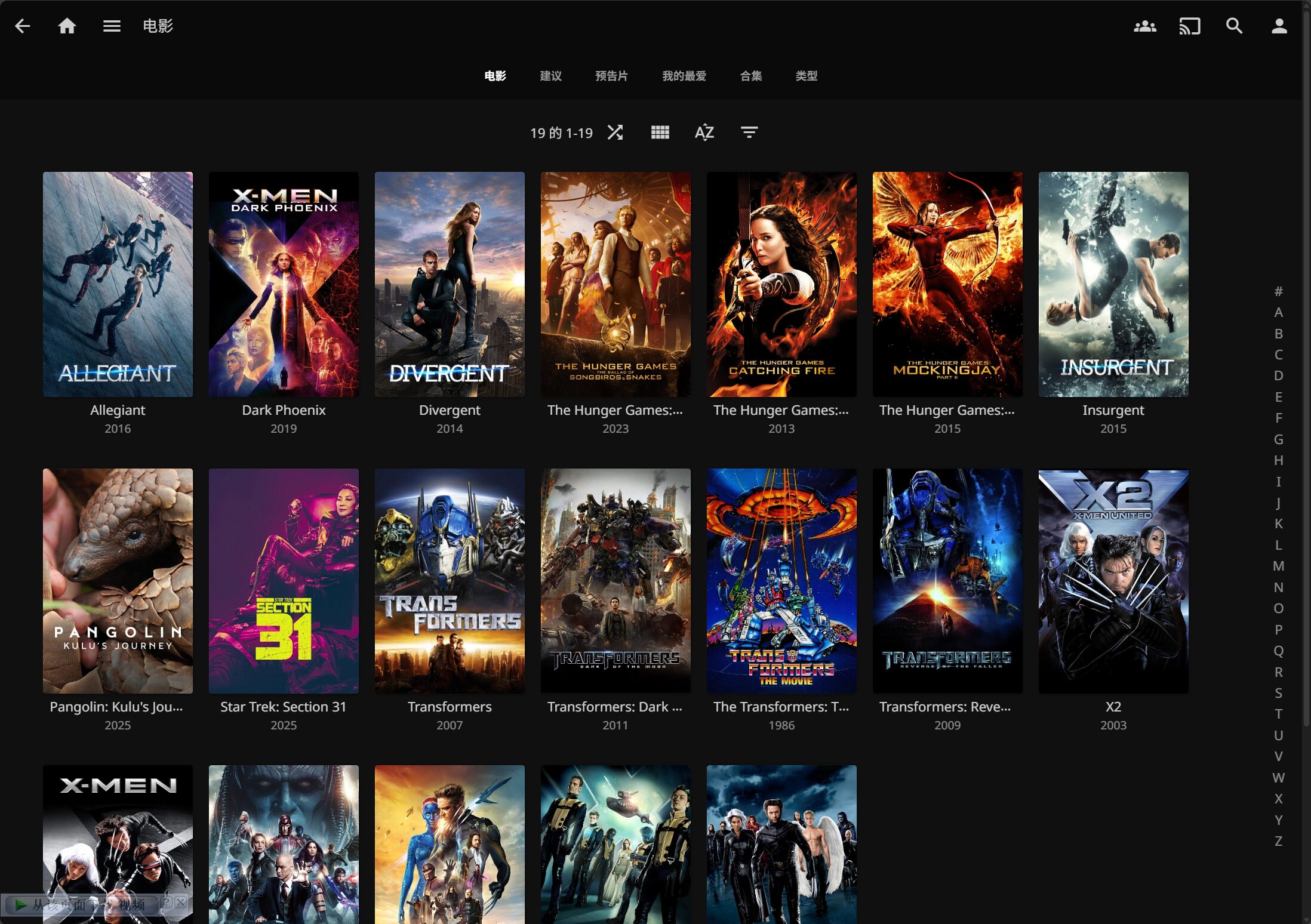Open the Mockingjay poster
The height and width of the screenshot is (924, 1311).
pyautogui.click(x=947, y=284)
